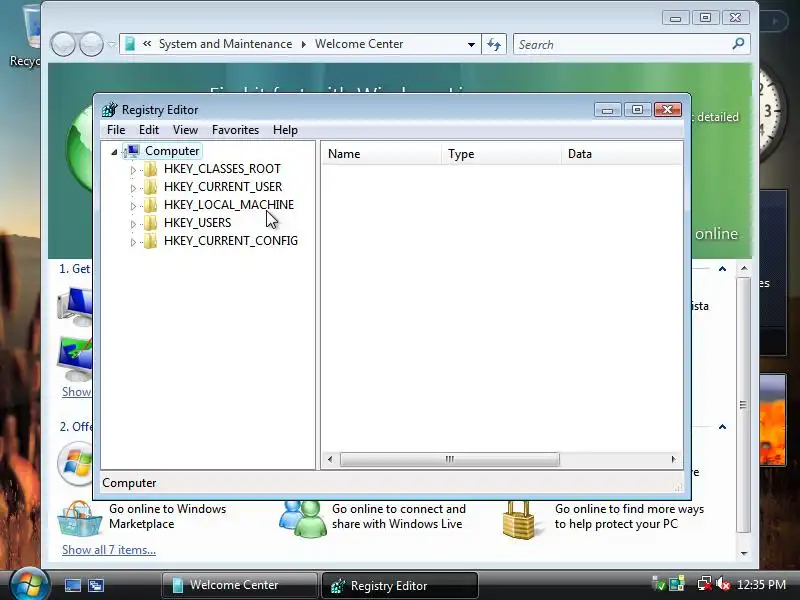Viewport: 800px width, 600px height.
Task: Click the padlock icon in Welcome Center
Action: pos(518,520)
